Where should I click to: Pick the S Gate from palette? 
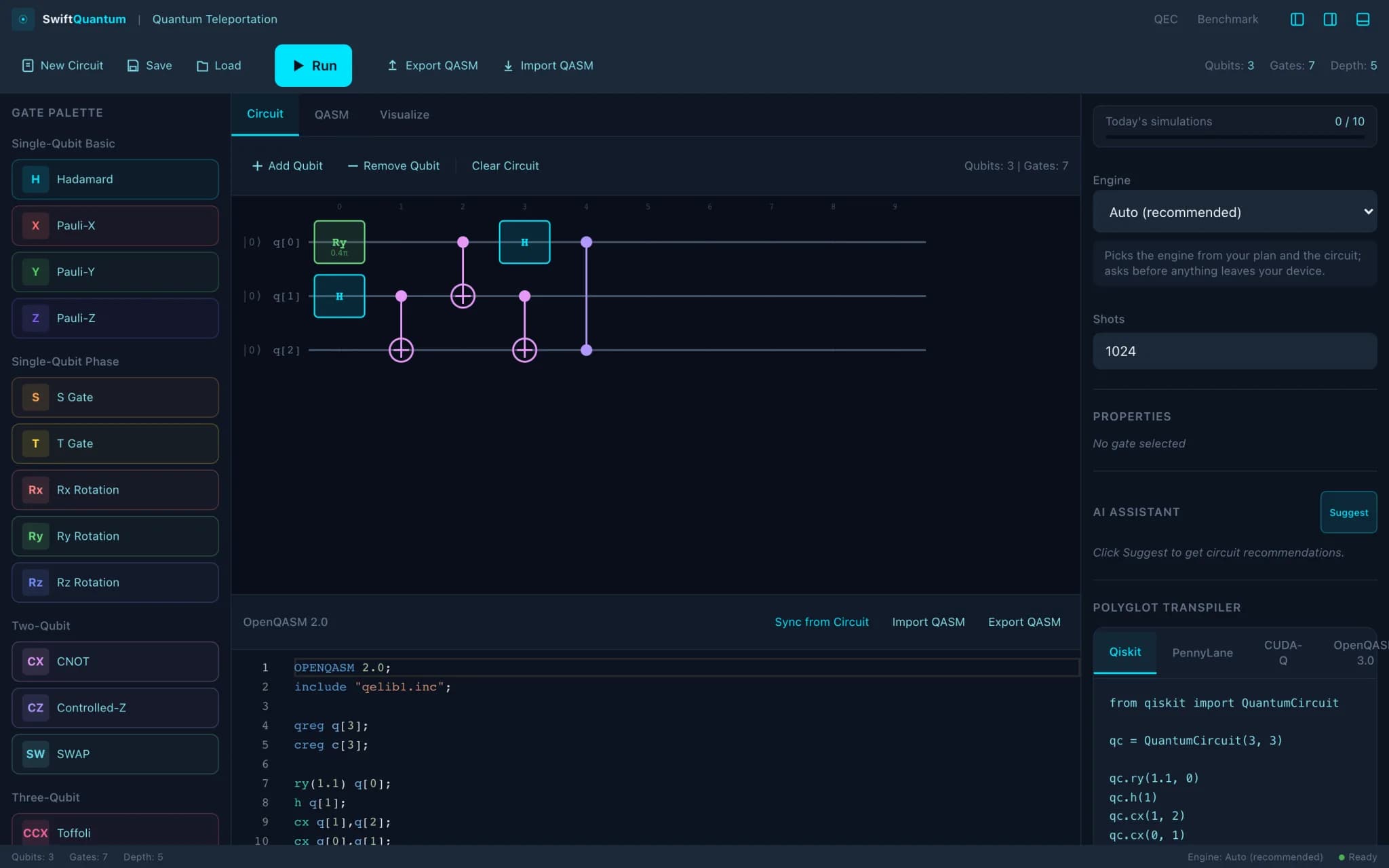(x=115, y=397)
